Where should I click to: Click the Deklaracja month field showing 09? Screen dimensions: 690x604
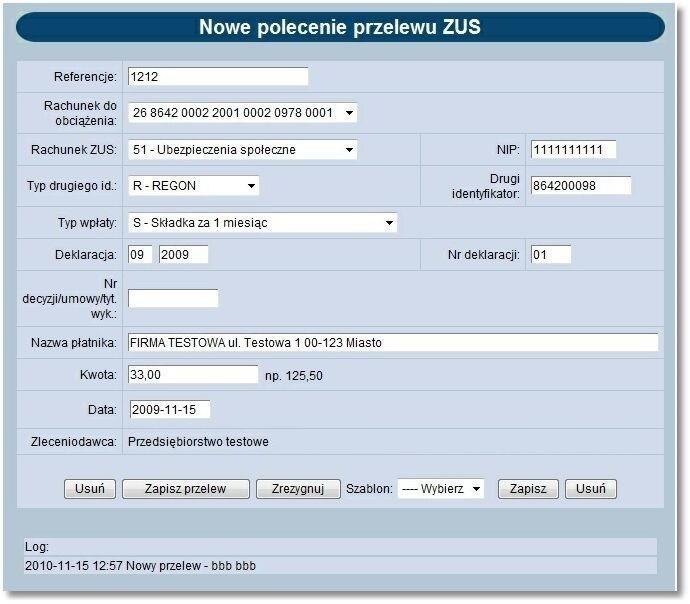click(140, 254)
